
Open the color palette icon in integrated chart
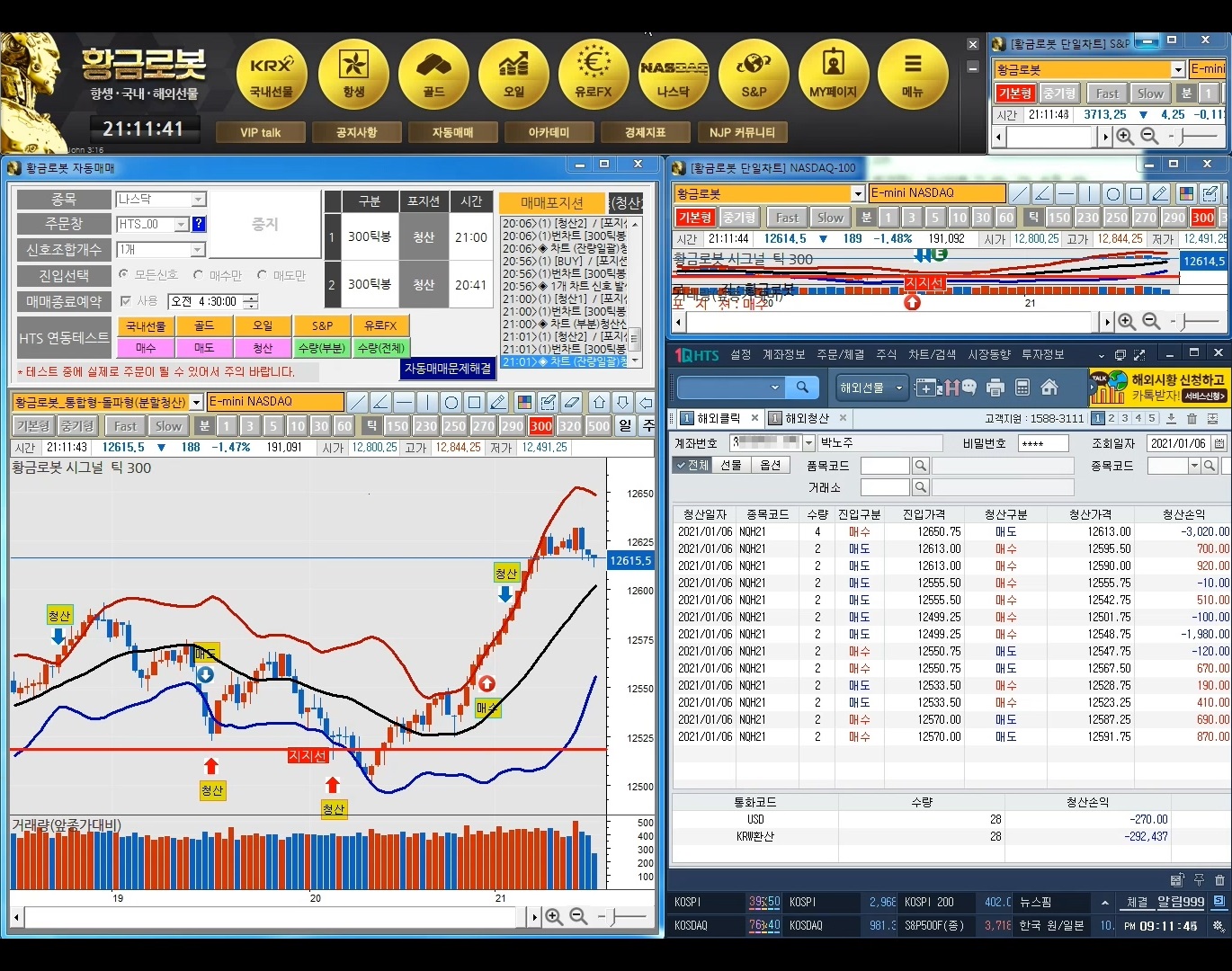524,402
